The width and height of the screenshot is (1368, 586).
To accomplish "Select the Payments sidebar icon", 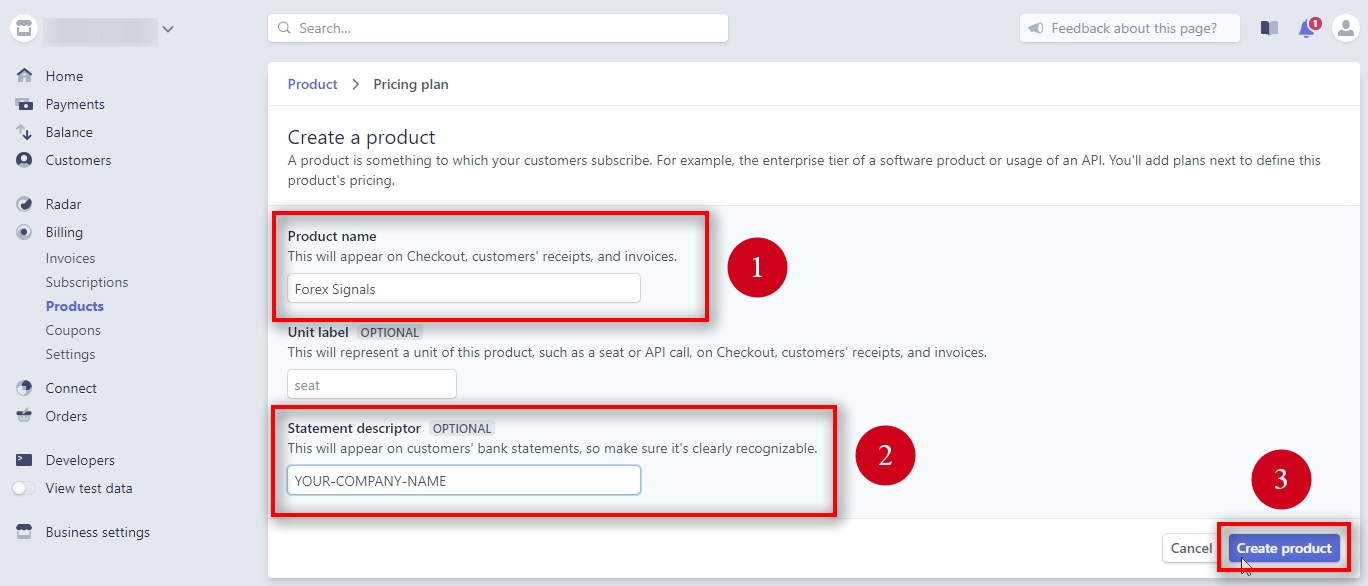I will [23, 104].
